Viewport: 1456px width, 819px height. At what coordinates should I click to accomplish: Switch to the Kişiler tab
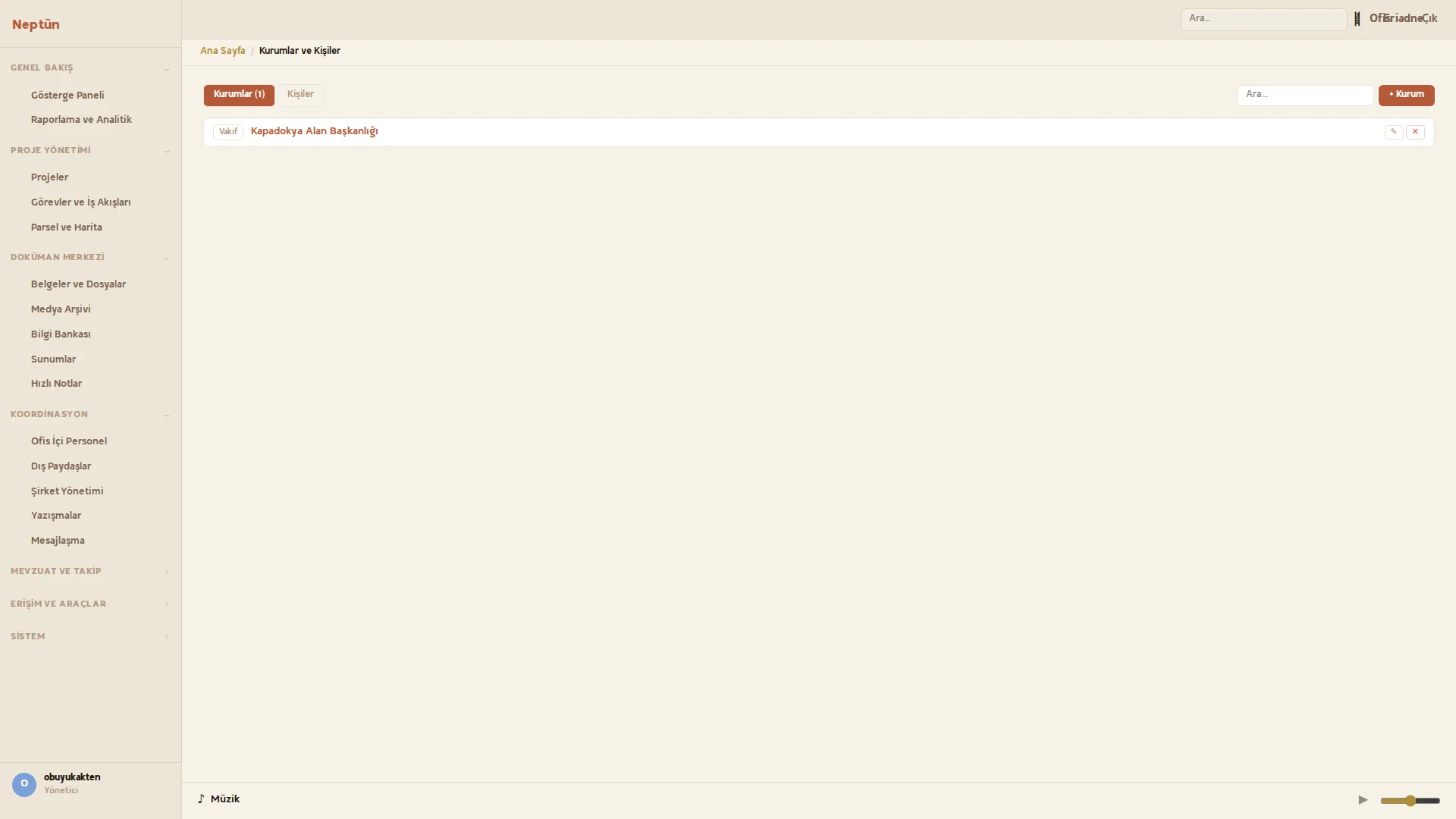tap(300, 95)
